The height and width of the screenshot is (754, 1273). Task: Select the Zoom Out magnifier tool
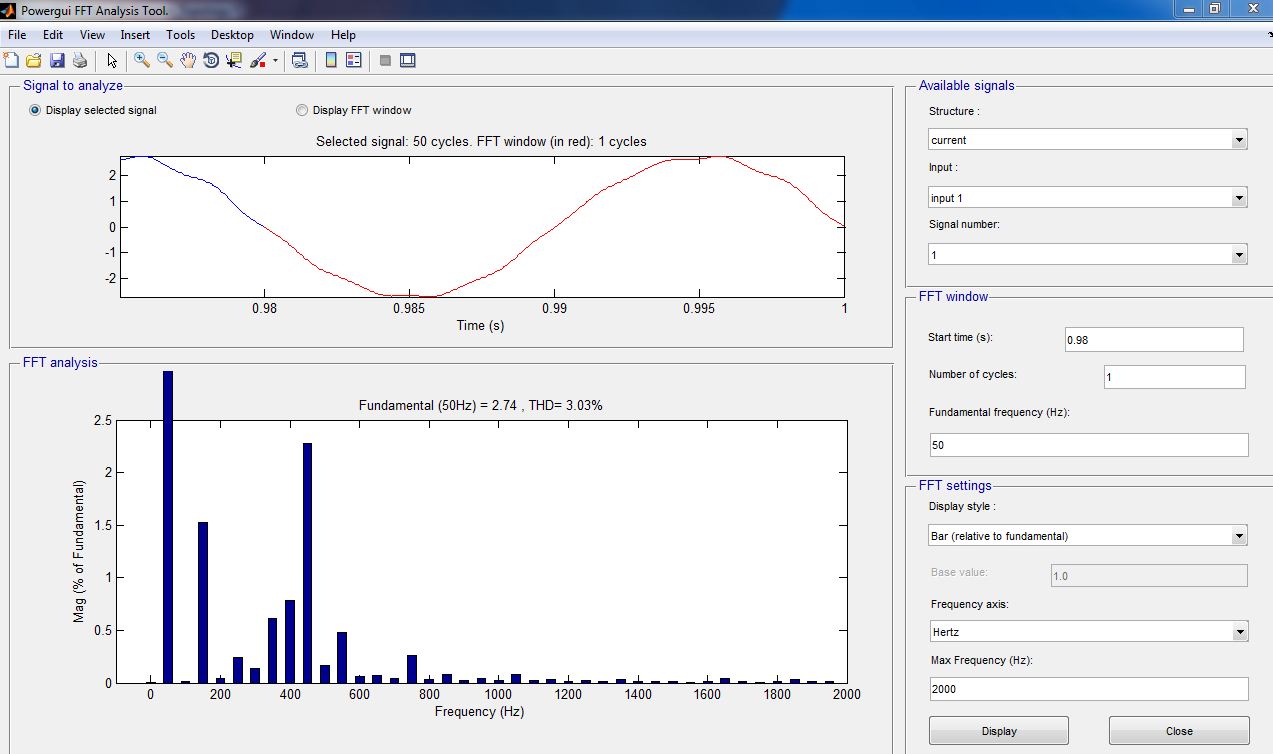tap(165, 61)
